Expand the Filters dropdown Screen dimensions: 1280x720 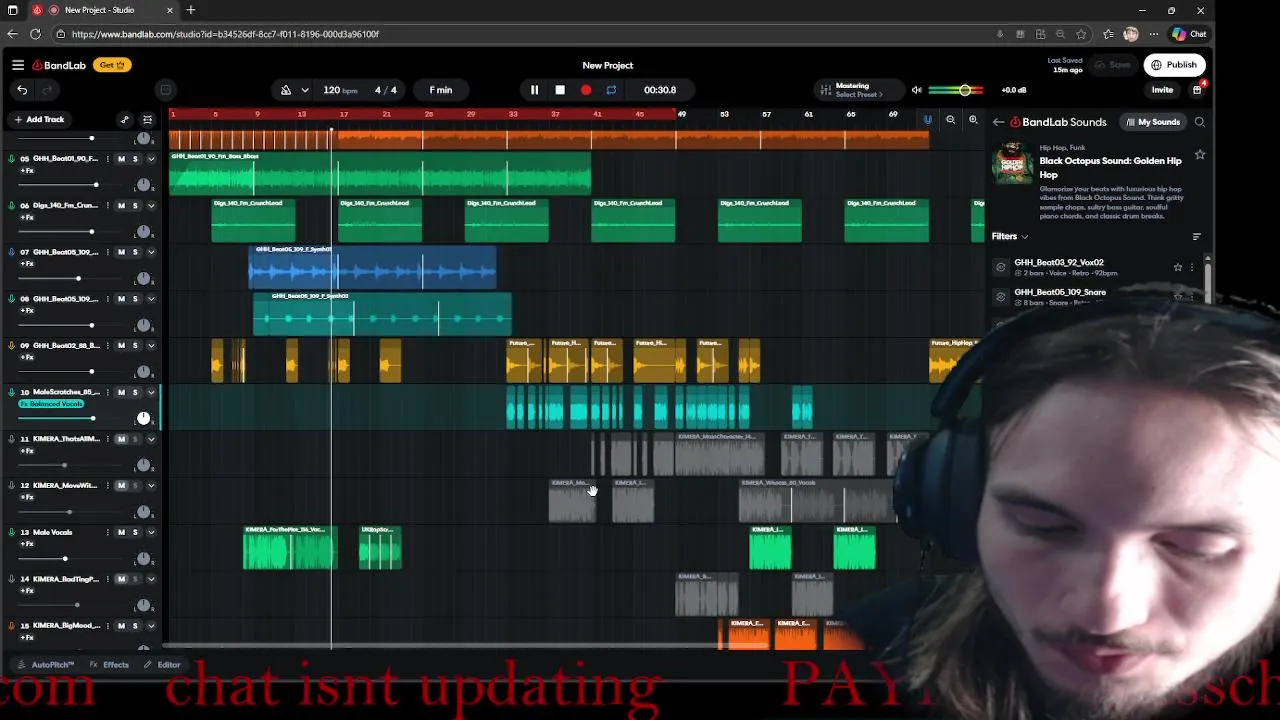1010,236
